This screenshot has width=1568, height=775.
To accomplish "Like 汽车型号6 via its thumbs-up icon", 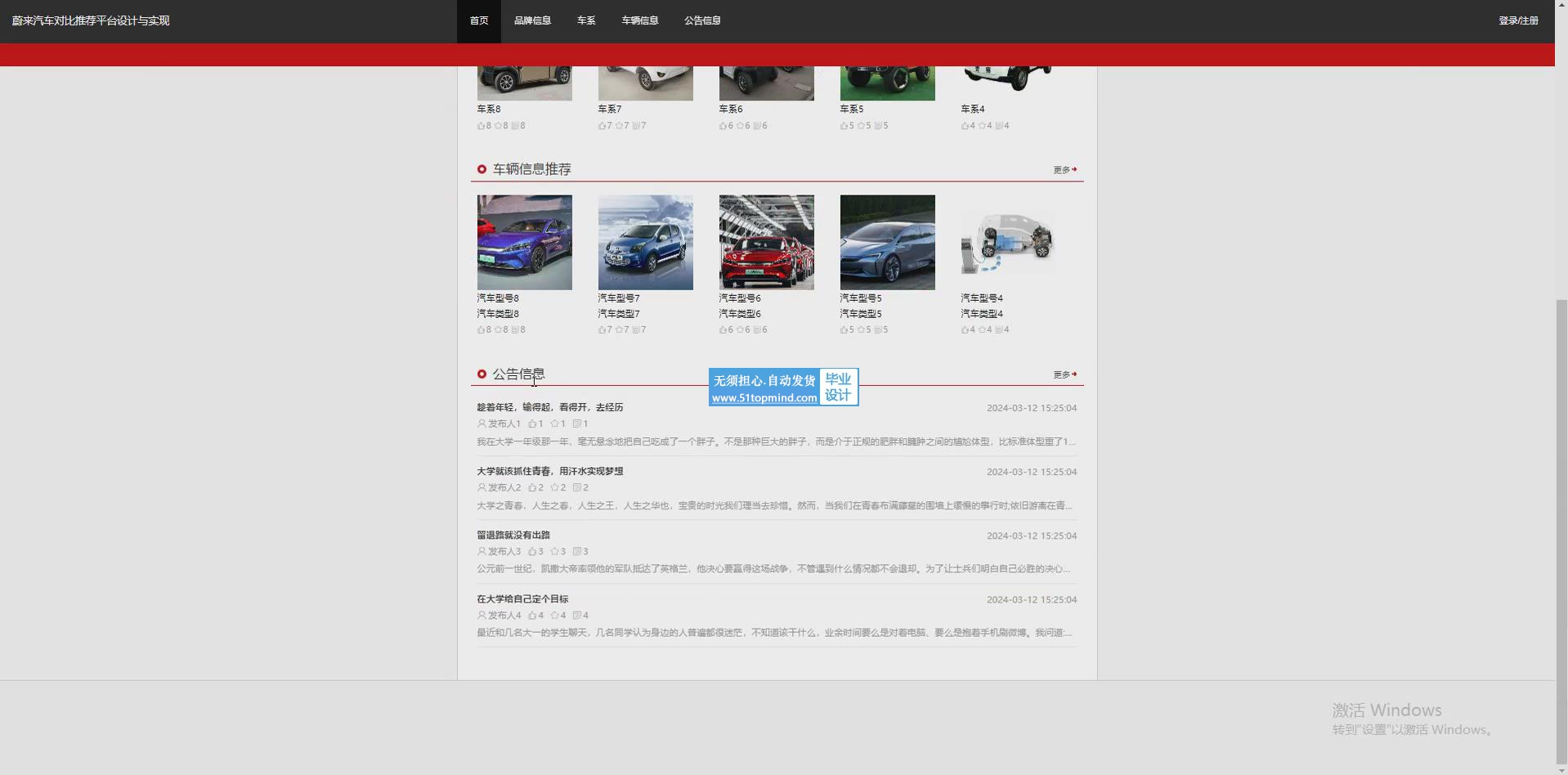I will tap(723, 330).
